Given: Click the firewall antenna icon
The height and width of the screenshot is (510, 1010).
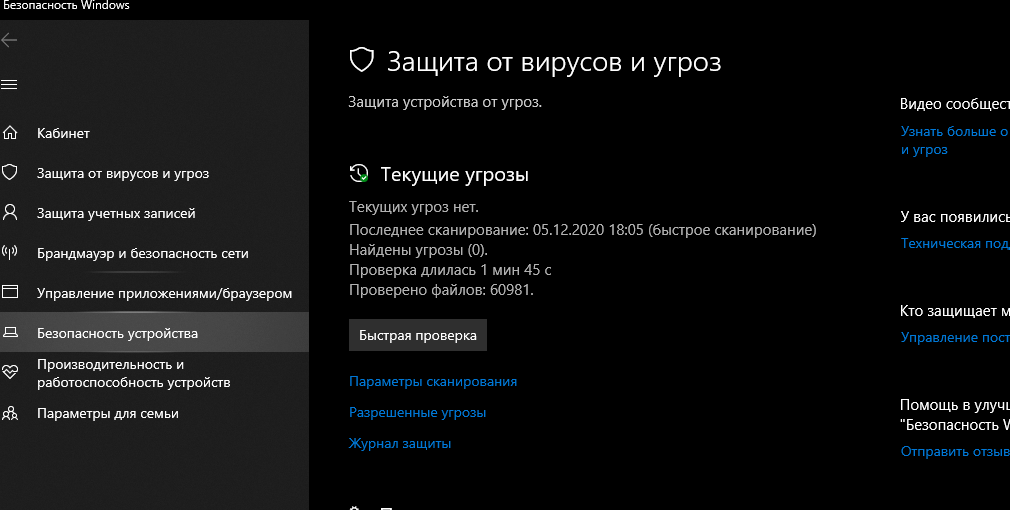Looking at the screenshot, I should [10, 252].
